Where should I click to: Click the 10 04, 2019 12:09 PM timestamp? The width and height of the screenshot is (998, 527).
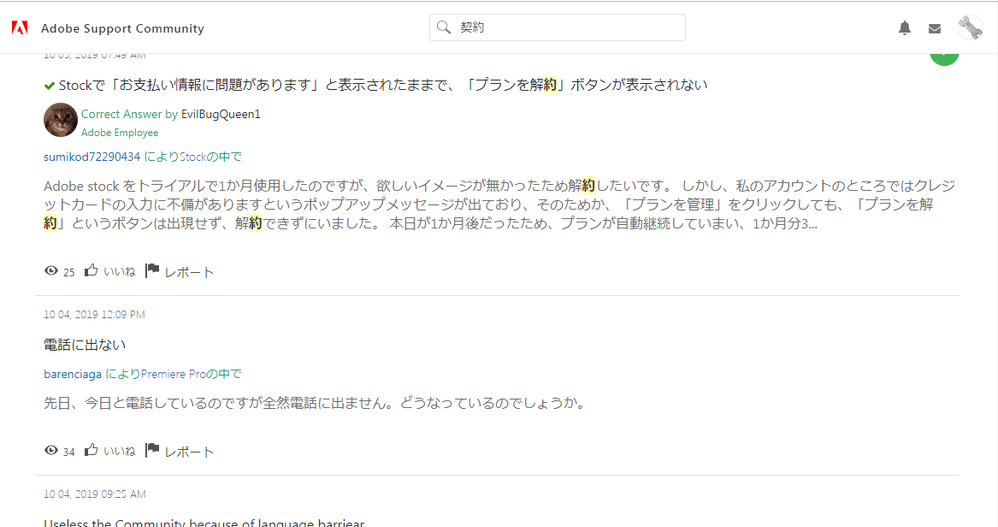(x=94, y=314)
